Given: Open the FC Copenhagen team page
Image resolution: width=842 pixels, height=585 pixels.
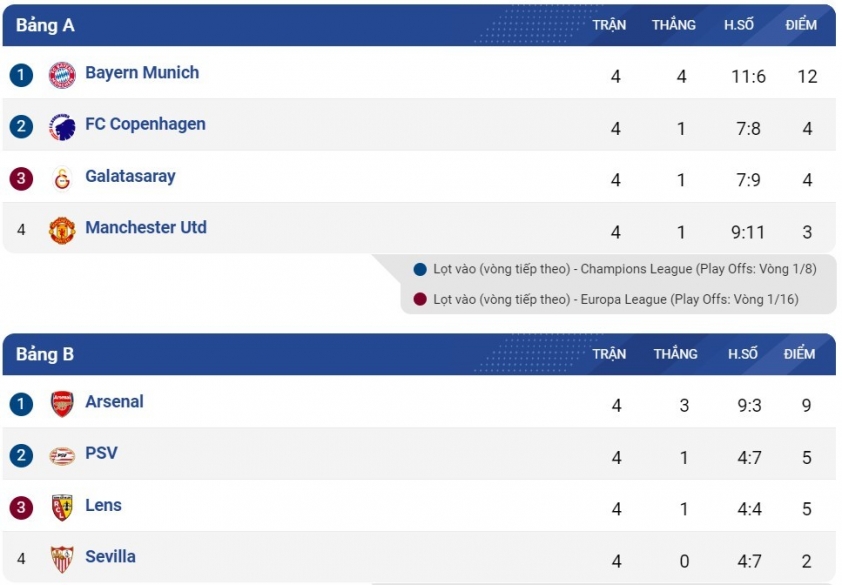Looking at the screenshot, I should pyautogui.click(x=146, y=124).
